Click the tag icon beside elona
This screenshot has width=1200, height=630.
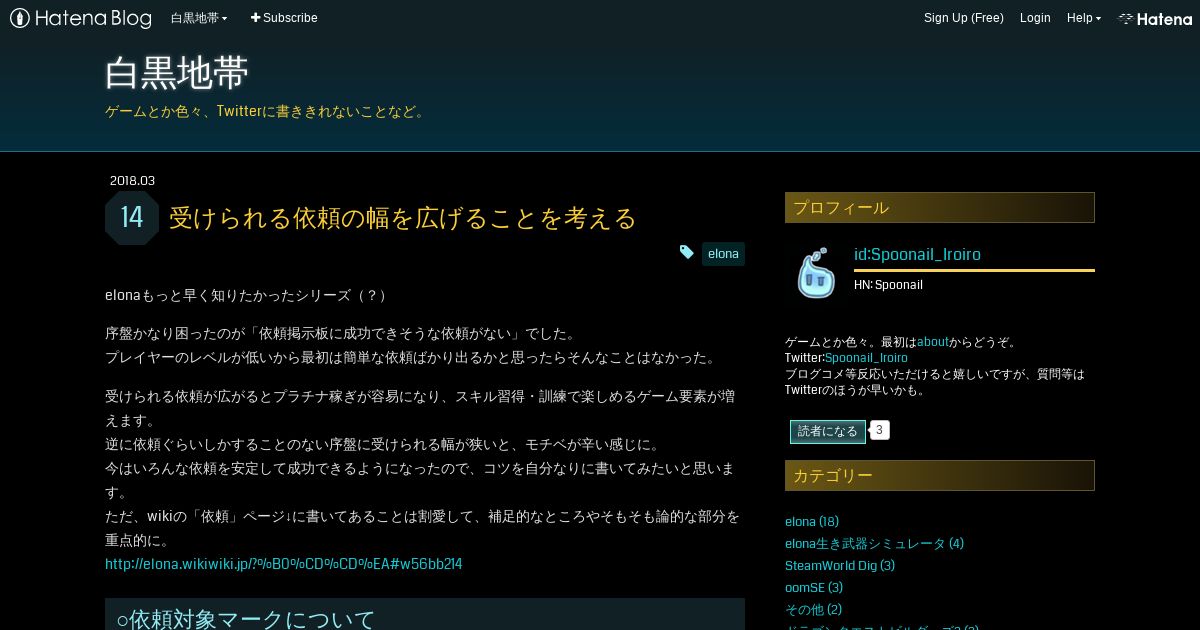pyautogui.click(x=687, y=253)
